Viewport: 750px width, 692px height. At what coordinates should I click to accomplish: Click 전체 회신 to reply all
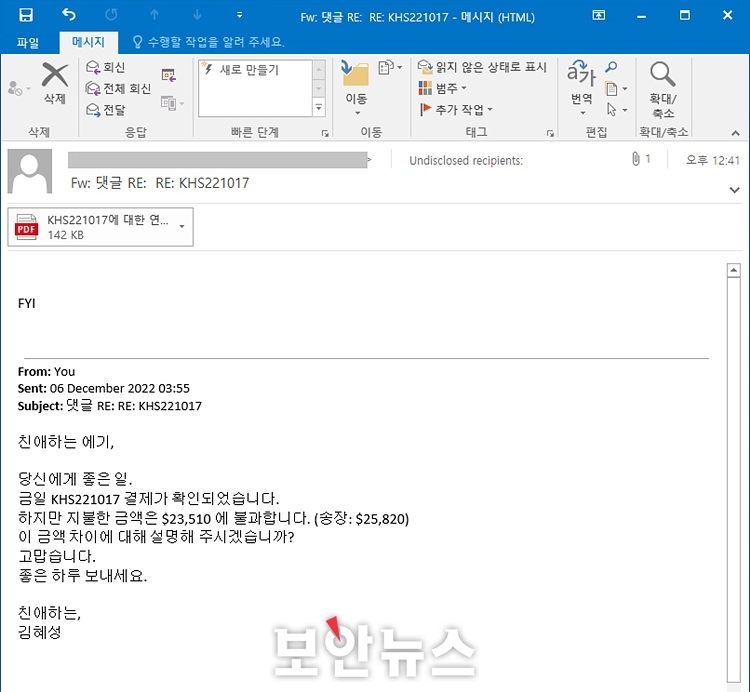(118, 88)
